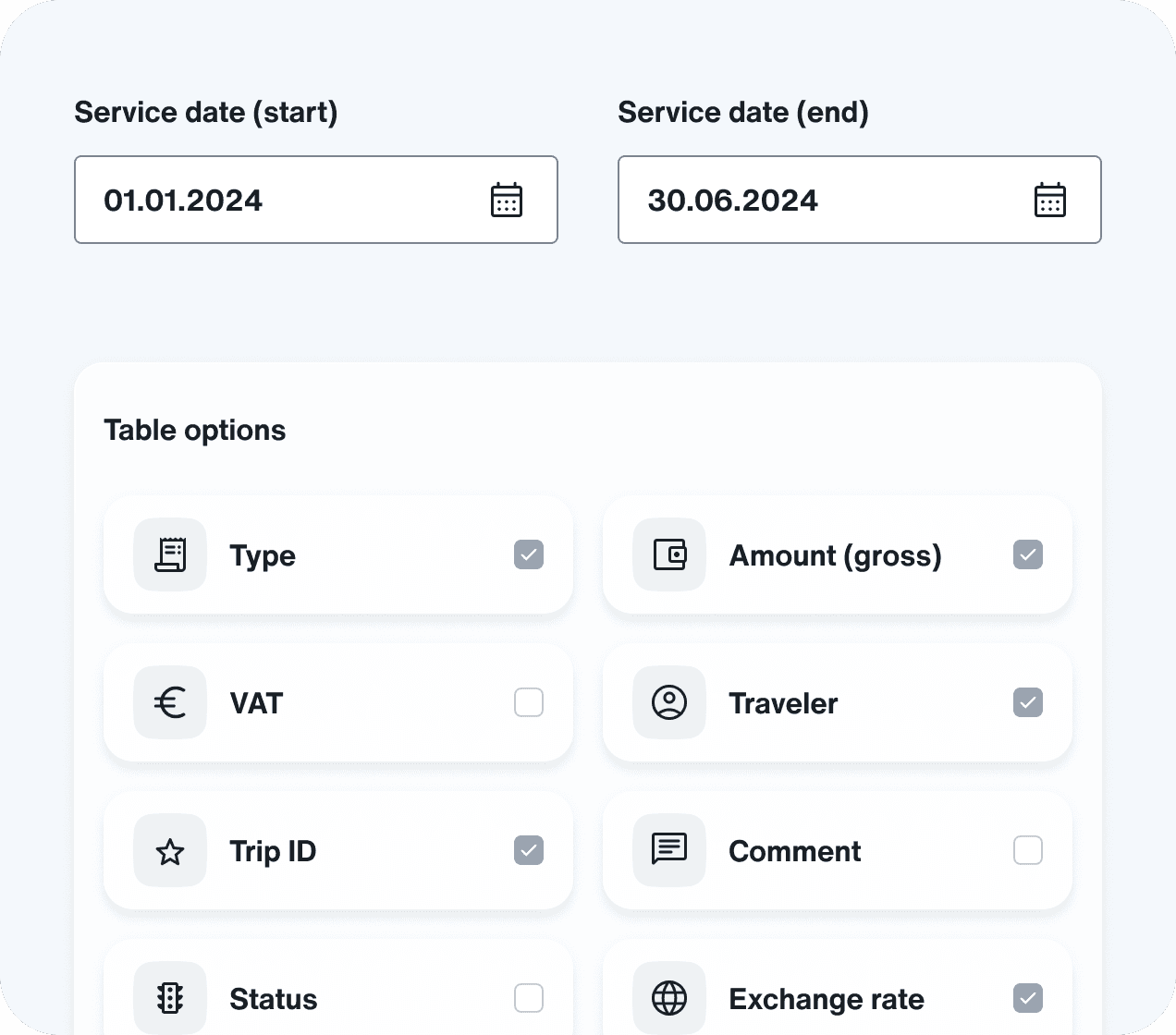Click the end date field showing 30.06.2024

[814, 201]
